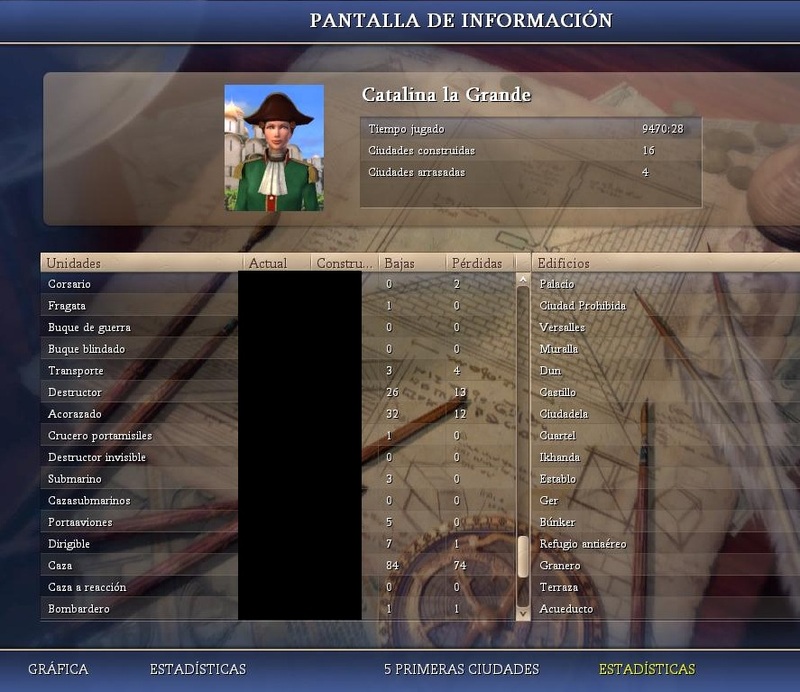This screenshot has width=800, height=692.
Task: Click the units list scroll up arrow
Action: (x=522, y=282)
